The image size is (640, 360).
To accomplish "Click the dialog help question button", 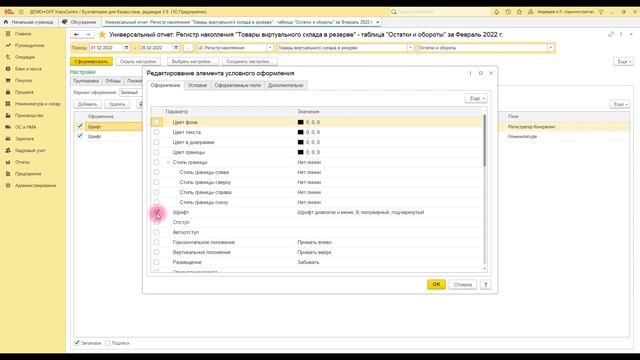I will [x=485, y=284].
